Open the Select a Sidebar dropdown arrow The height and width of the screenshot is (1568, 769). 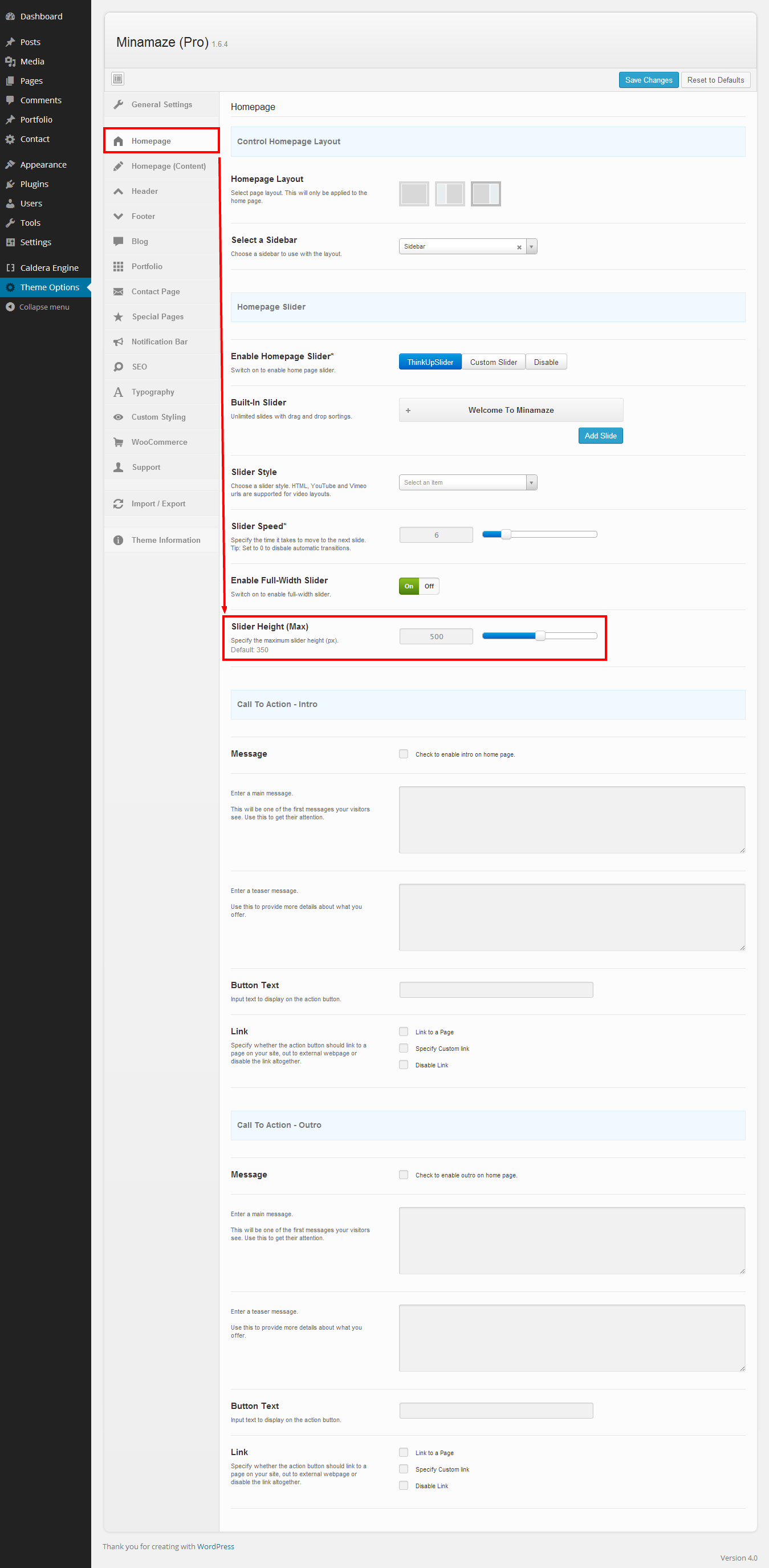(x=531, y=246)
